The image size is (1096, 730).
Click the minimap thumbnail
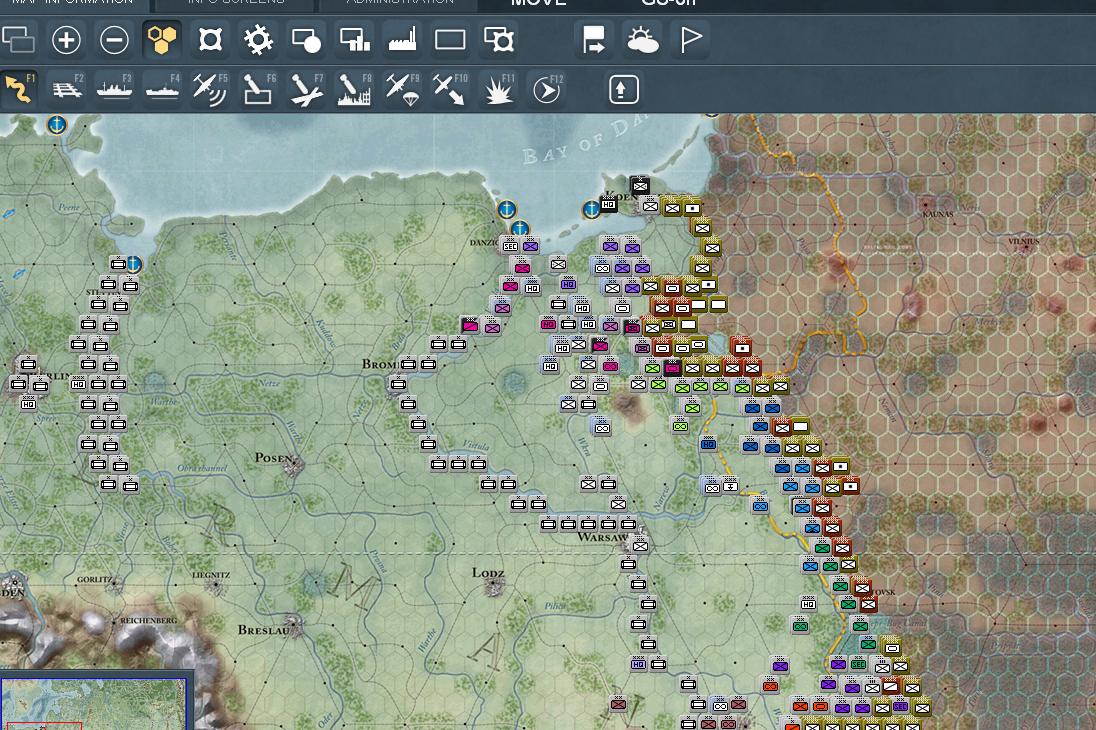[x=93, y=703]
